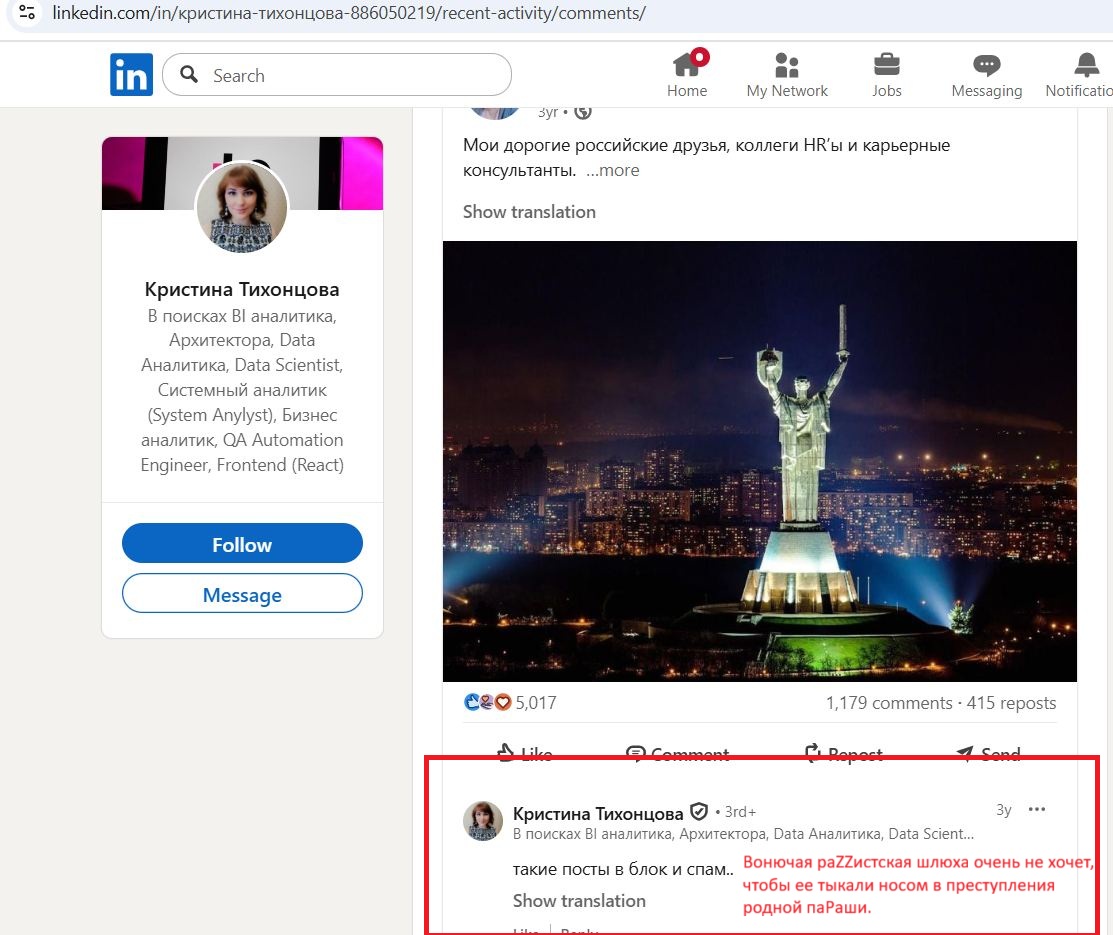Image resolution: width=1113 pixels, height=935 pixels.
Task: Click Show translation under the post text
Action: (529, 212)
